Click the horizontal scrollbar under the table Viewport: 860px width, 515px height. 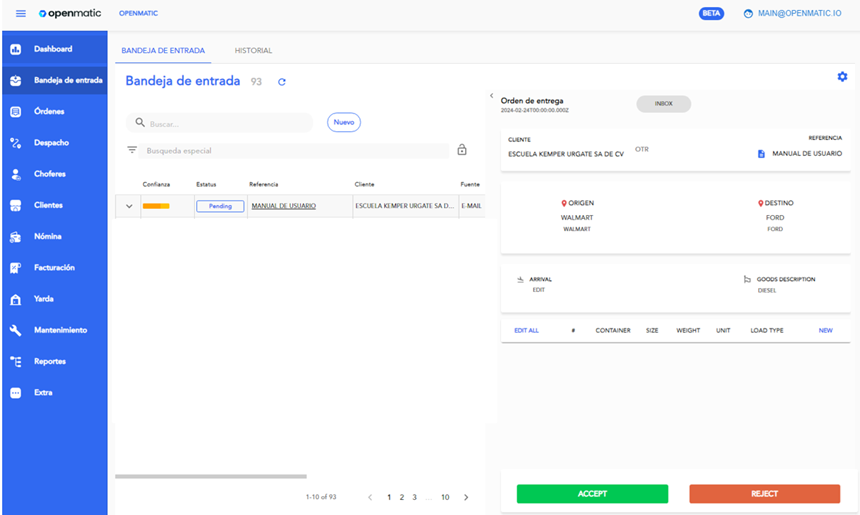[210, 477]
